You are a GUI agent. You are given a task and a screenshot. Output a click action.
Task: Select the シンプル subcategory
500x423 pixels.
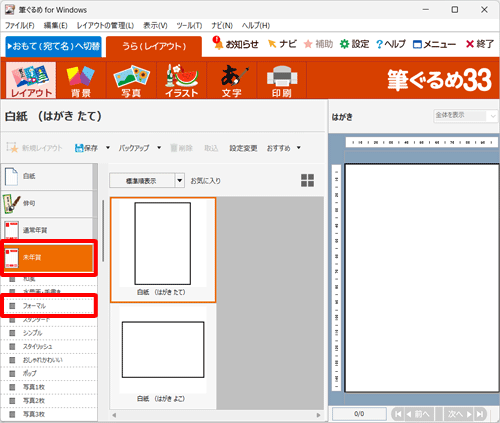[49, 333]
